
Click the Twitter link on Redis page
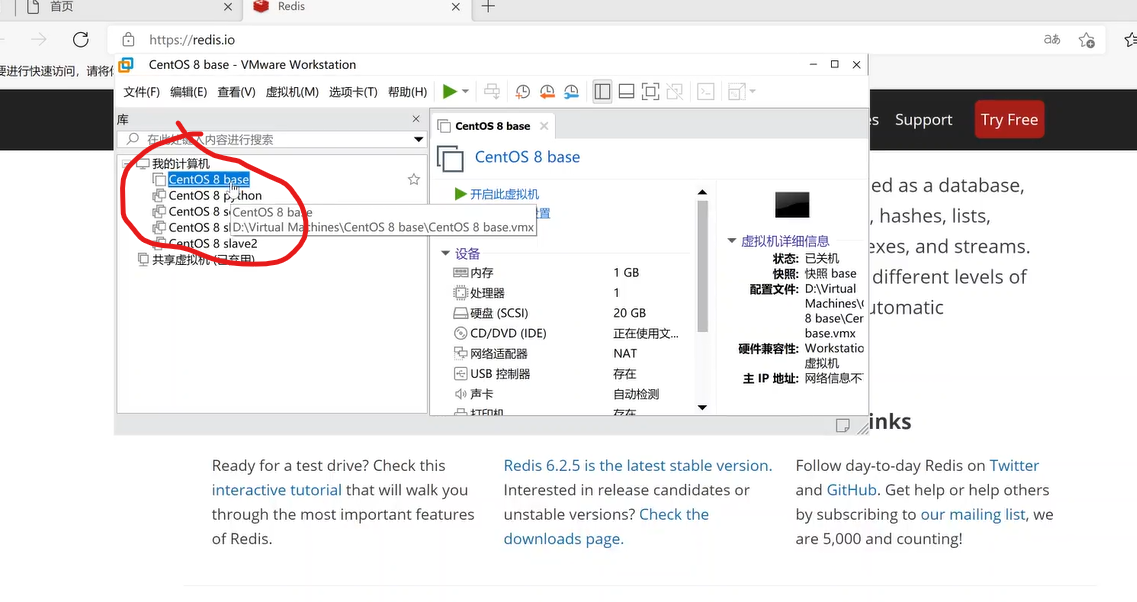(1014, 466)
